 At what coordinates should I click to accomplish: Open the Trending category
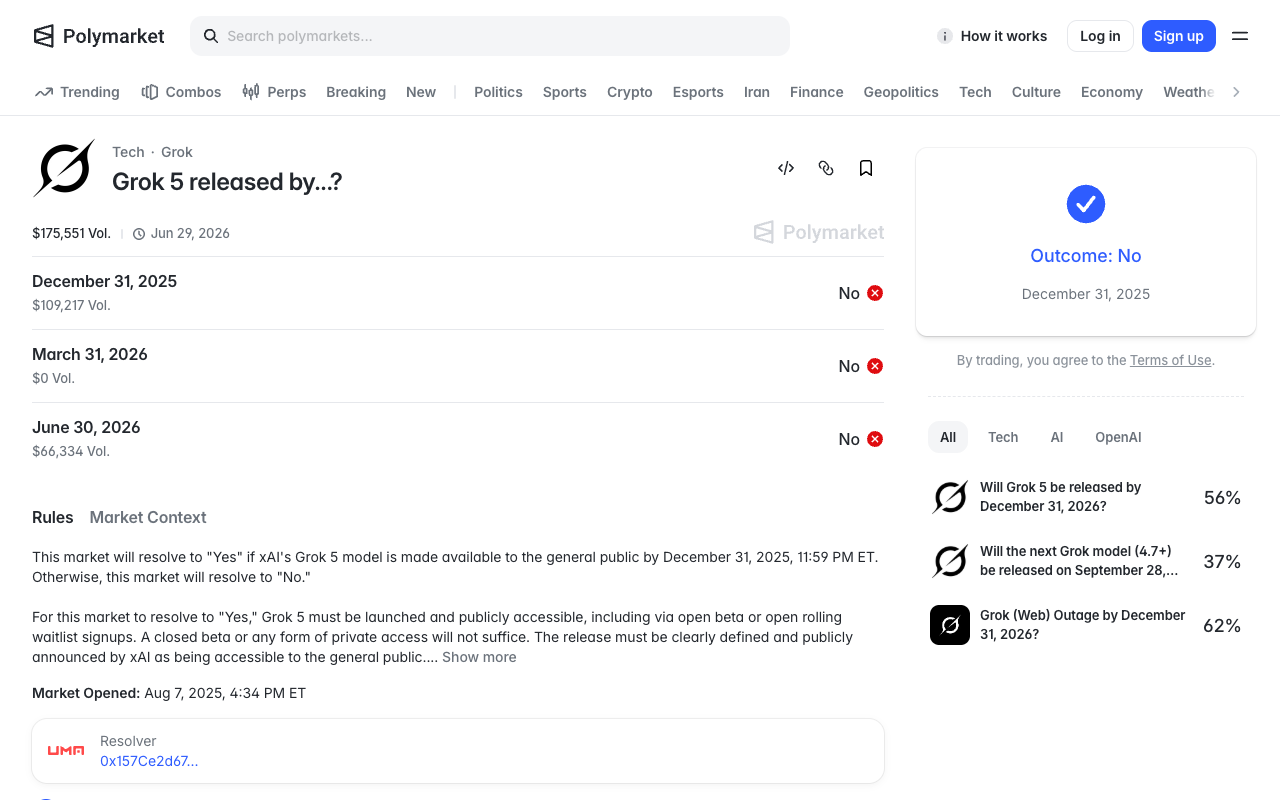point(77,92)
